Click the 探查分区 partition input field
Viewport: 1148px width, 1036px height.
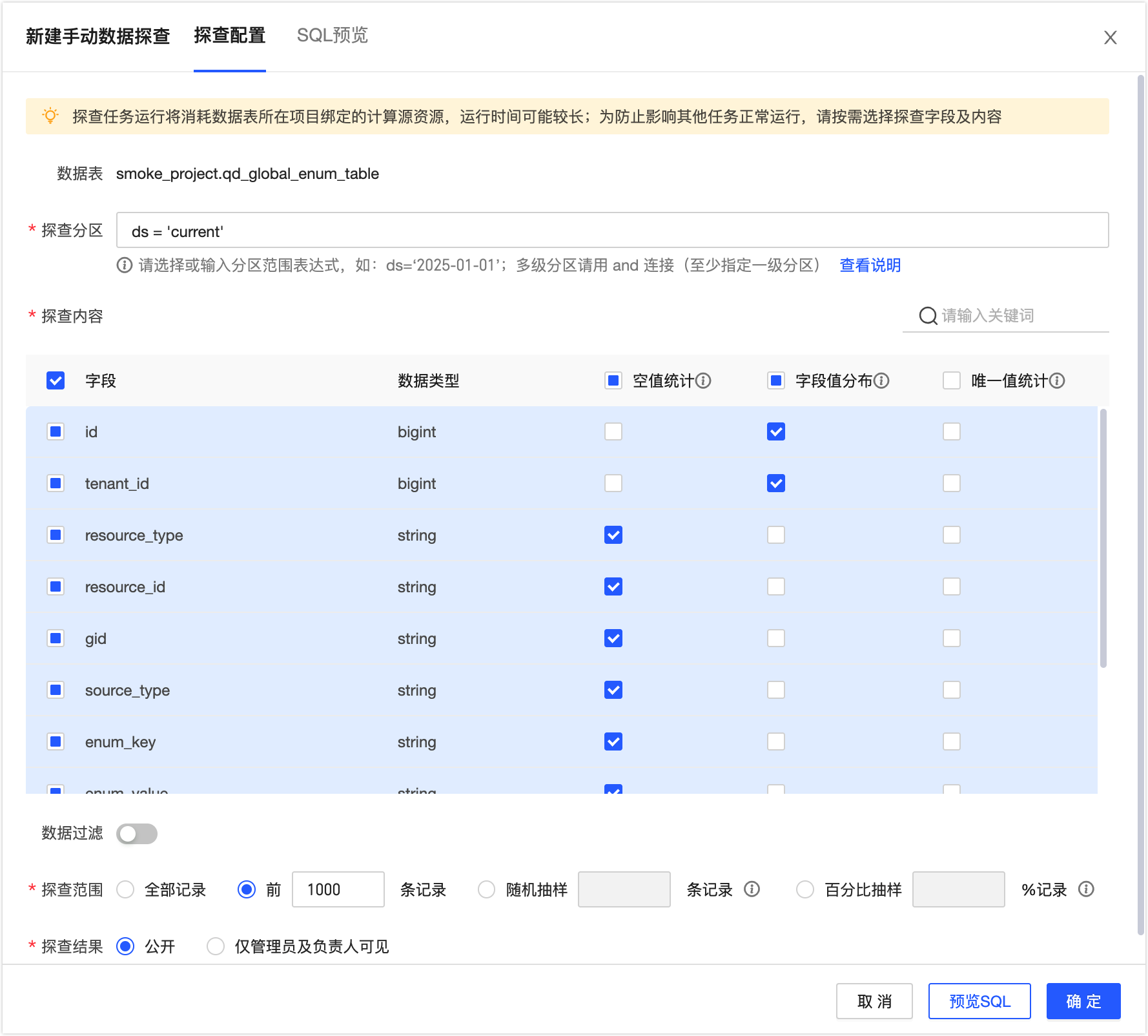point(612,231)
